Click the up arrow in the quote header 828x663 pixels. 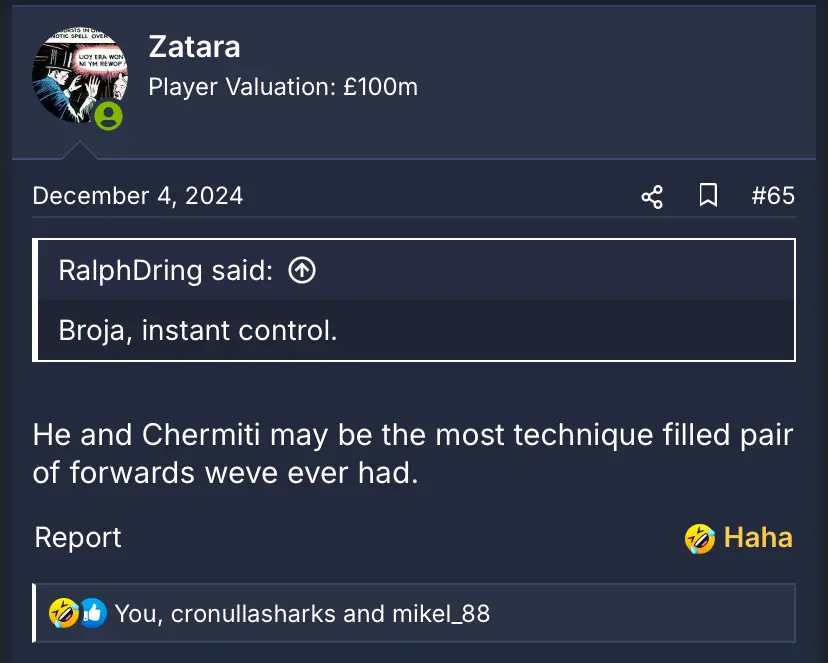pyautogui.click(x=302, y=270)
